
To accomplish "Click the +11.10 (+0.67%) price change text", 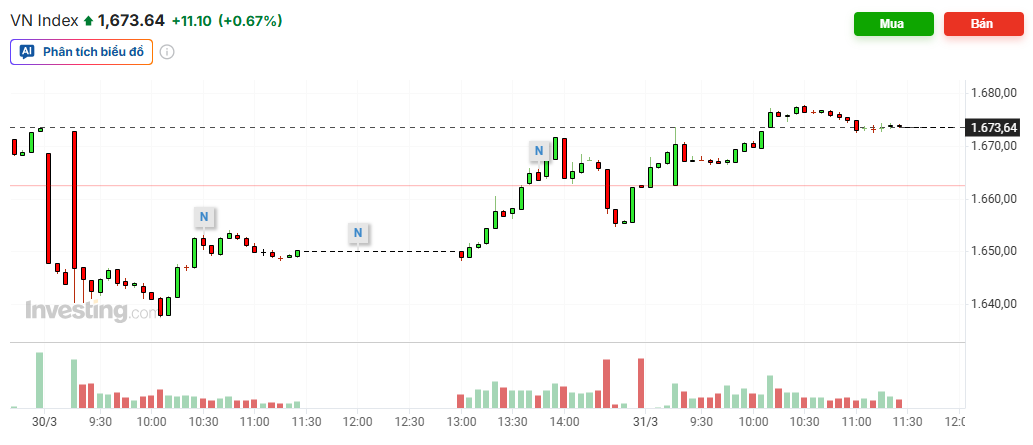I will [227, 20].
